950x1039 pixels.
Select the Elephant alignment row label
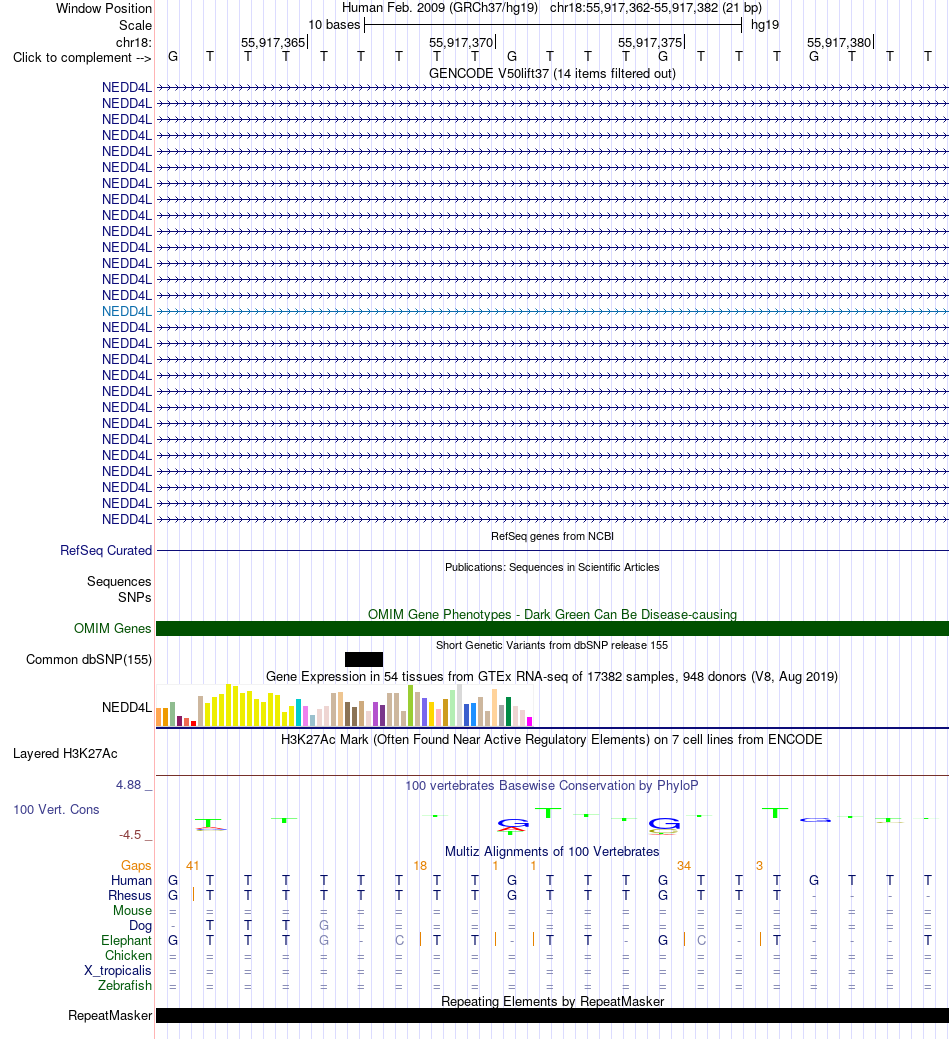point(126,941)
